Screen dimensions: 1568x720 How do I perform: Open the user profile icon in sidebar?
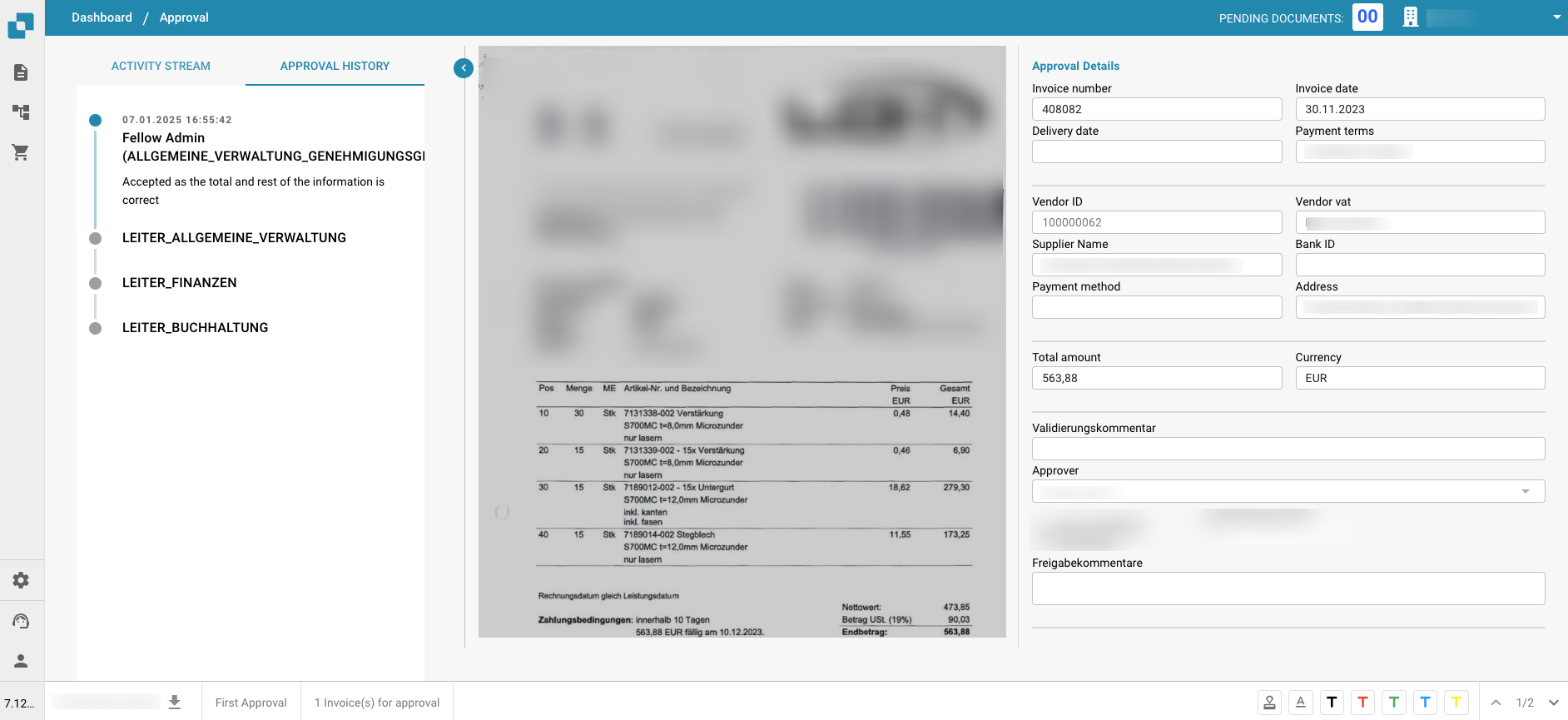click(x=21, y=661)
